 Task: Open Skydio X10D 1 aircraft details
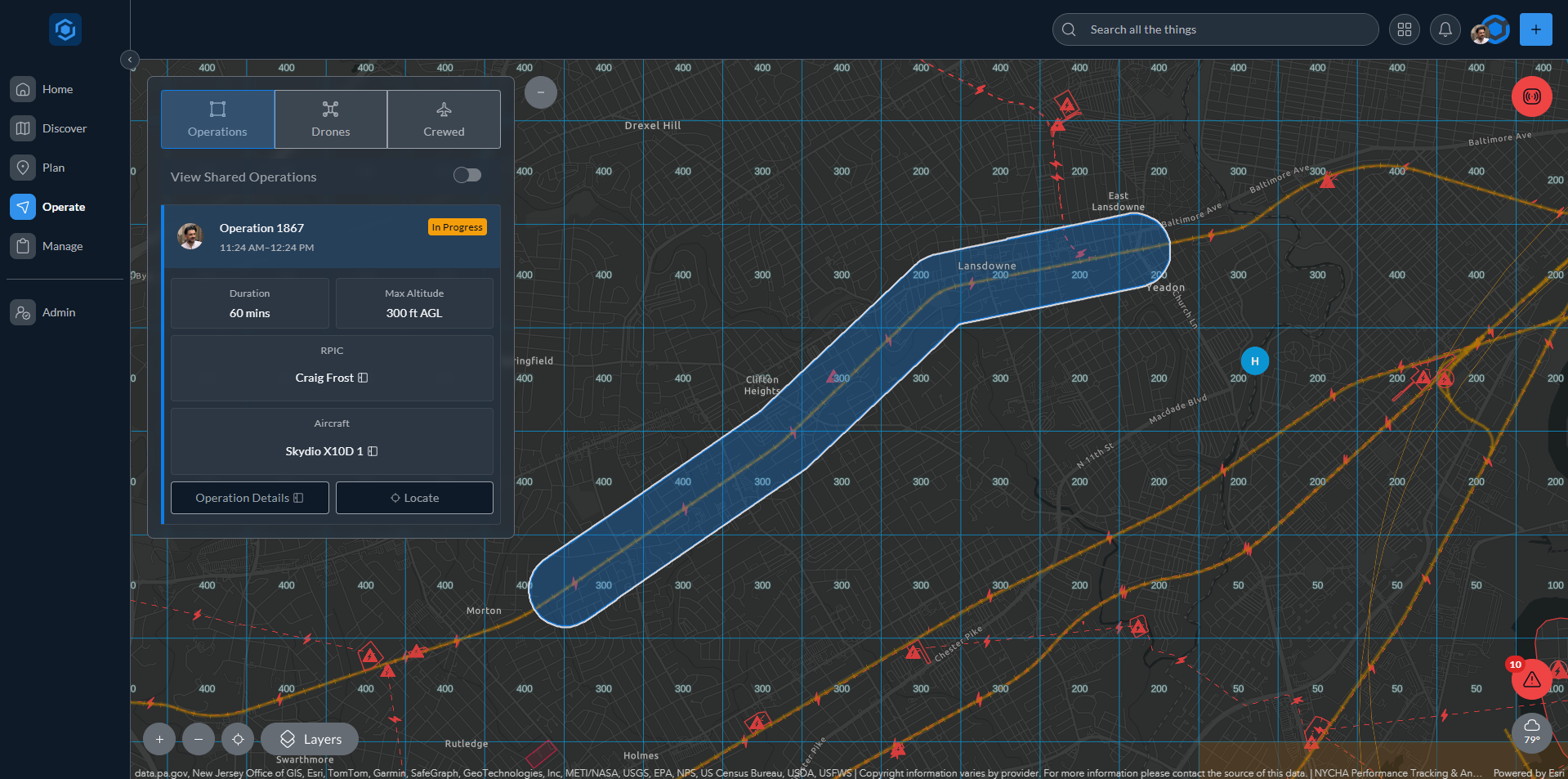coord(332,451)
